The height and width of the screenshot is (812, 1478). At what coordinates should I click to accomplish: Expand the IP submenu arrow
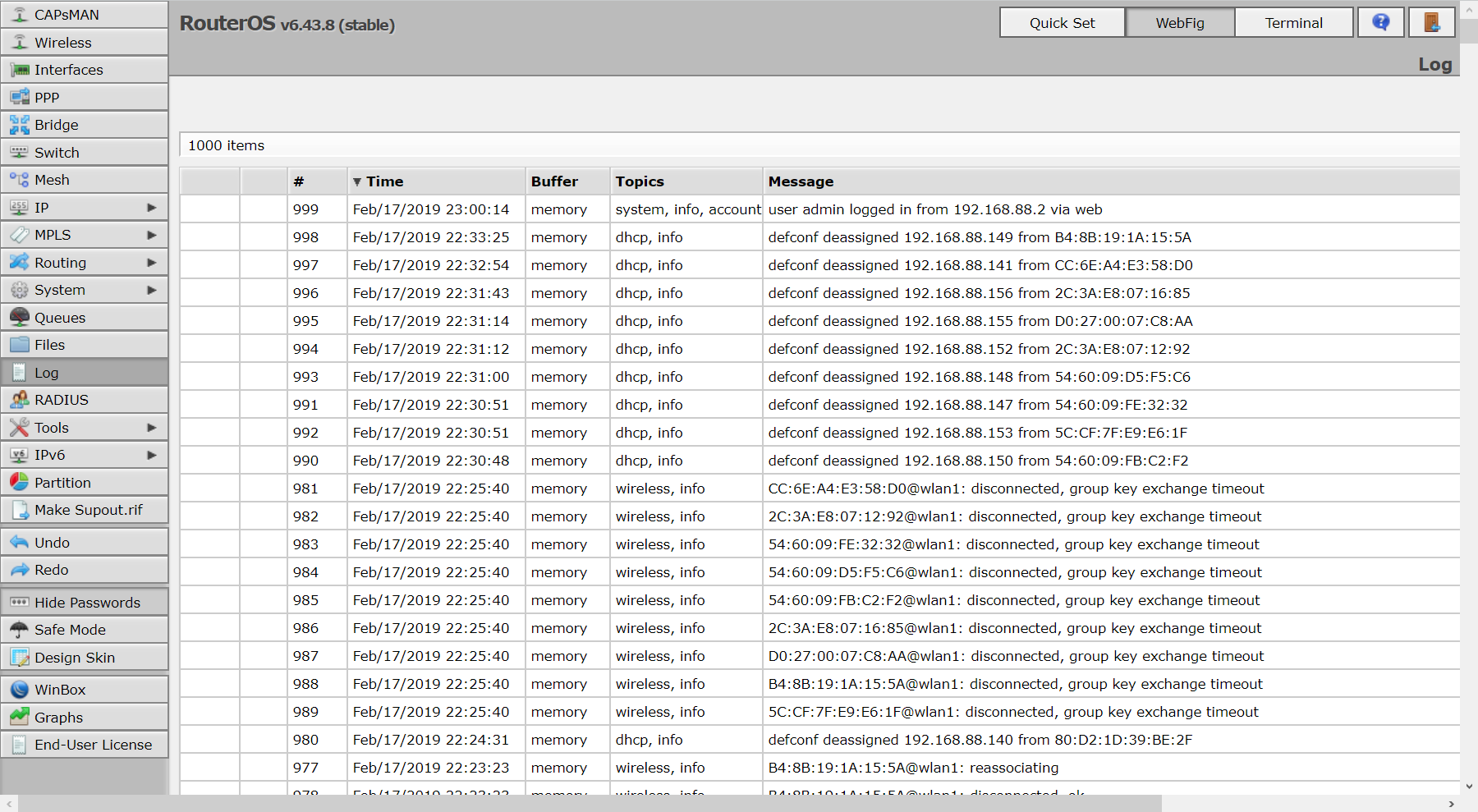coord(151,208)
